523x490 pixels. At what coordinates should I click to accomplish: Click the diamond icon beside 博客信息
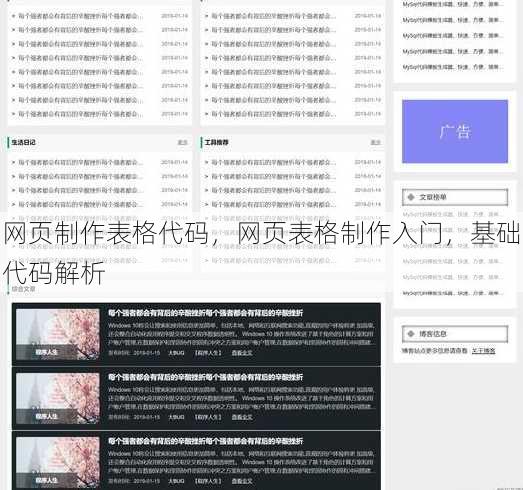coord(411,334)
